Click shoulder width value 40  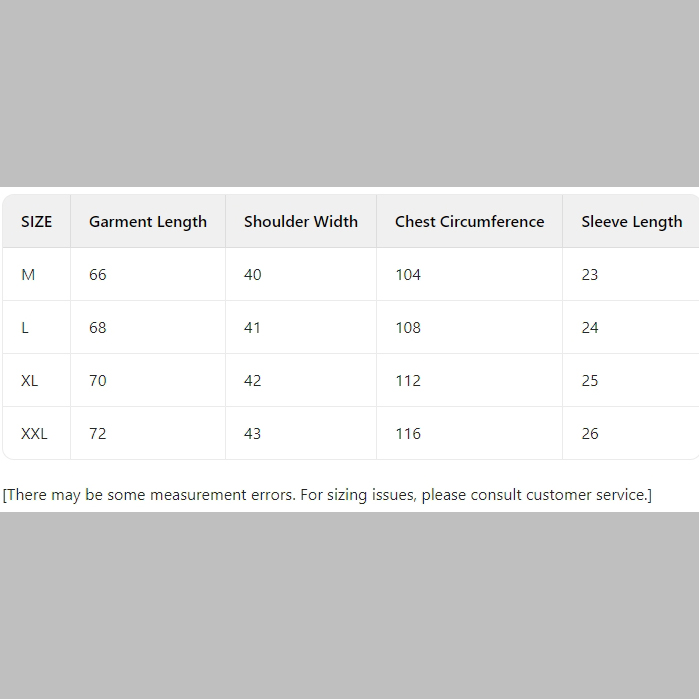tap(253, 275)
